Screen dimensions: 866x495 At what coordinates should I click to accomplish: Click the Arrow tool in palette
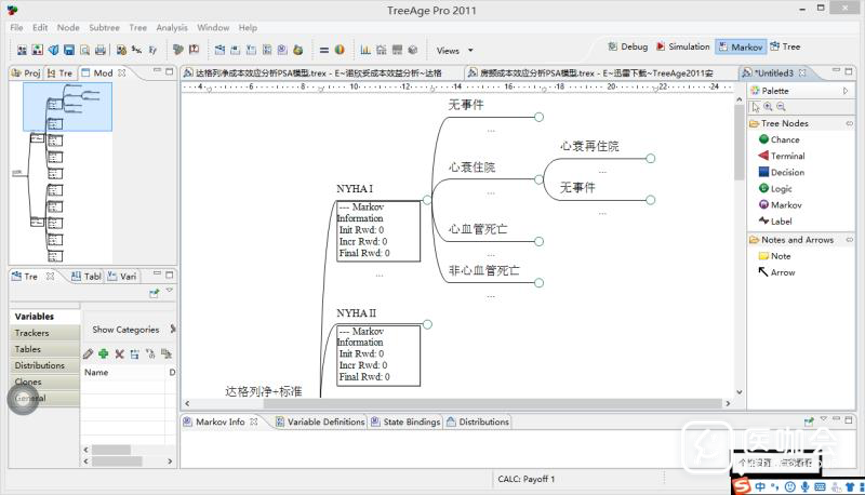(782, 272)
